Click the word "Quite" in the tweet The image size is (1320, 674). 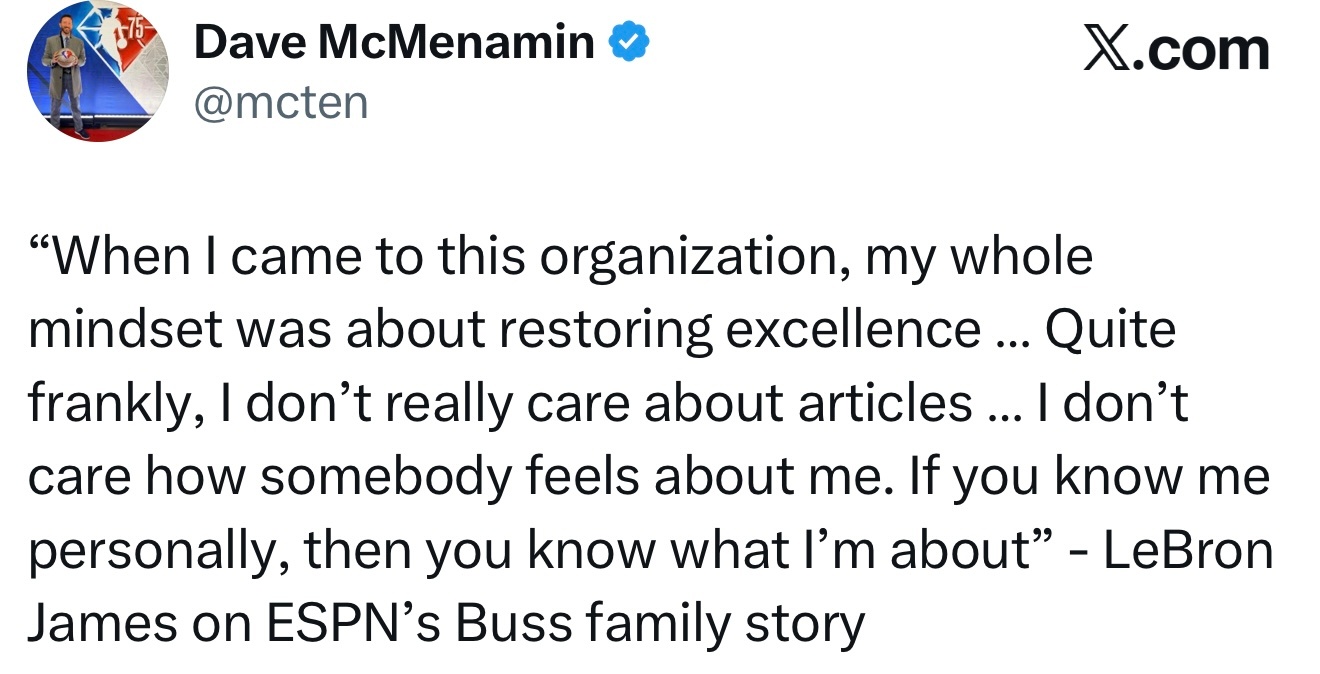tap(1110, 331)
